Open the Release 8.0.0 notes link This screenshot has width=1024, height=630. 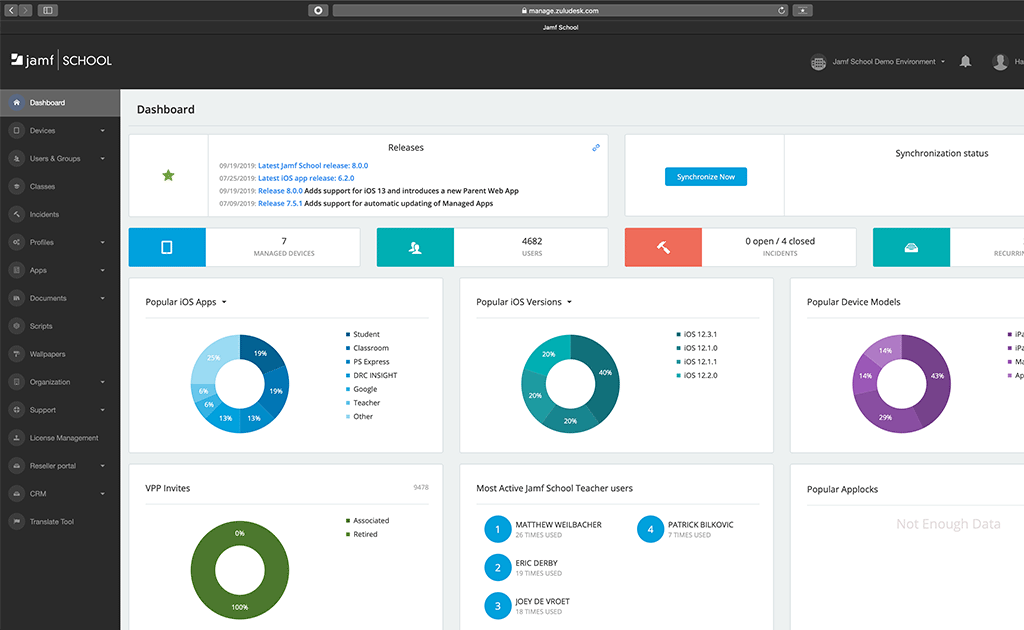pyautogui.click(x=280, y=191)
